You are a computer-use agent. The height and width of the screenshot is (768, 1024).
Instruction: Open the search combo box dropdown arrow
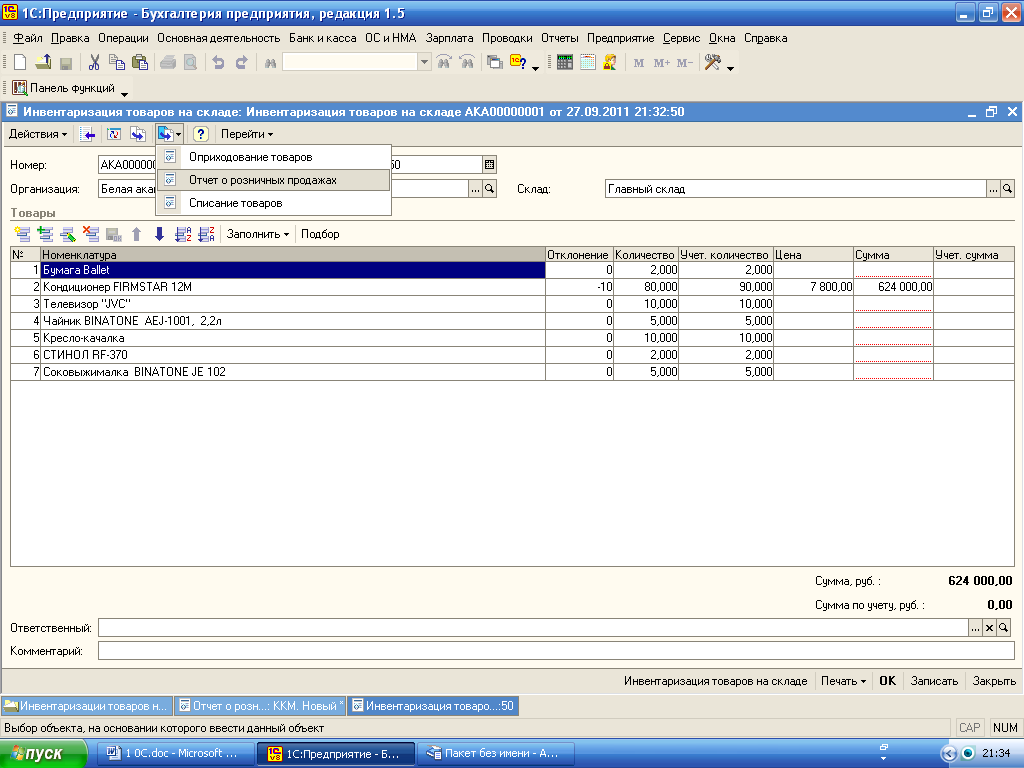pos(424,63)
